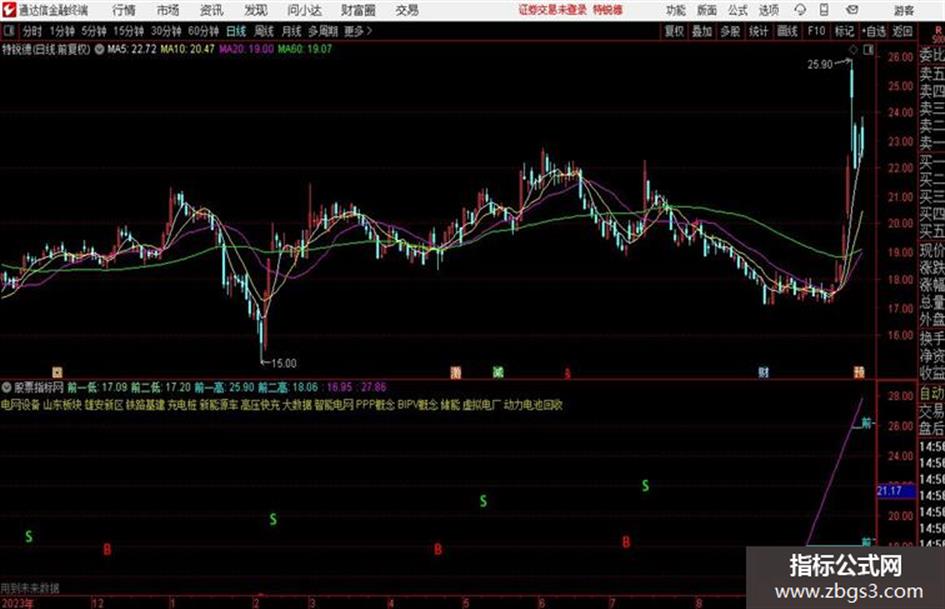945x609 pixels.
Task: Click the 叠加 overlay button
Action: [x=702, y=31]
